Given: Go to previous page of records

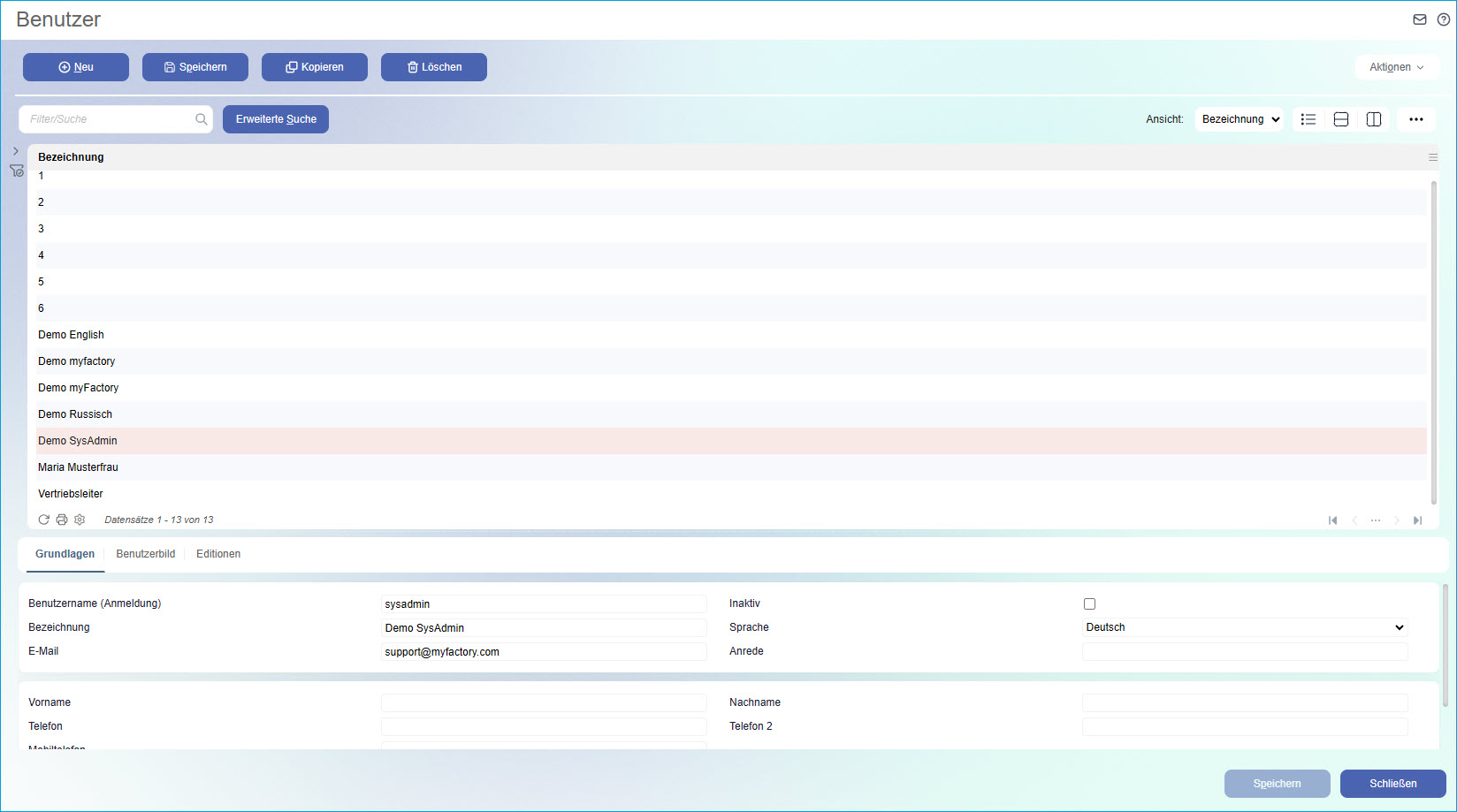Looking at the screenshot, I should click(x=1354, y=520).
